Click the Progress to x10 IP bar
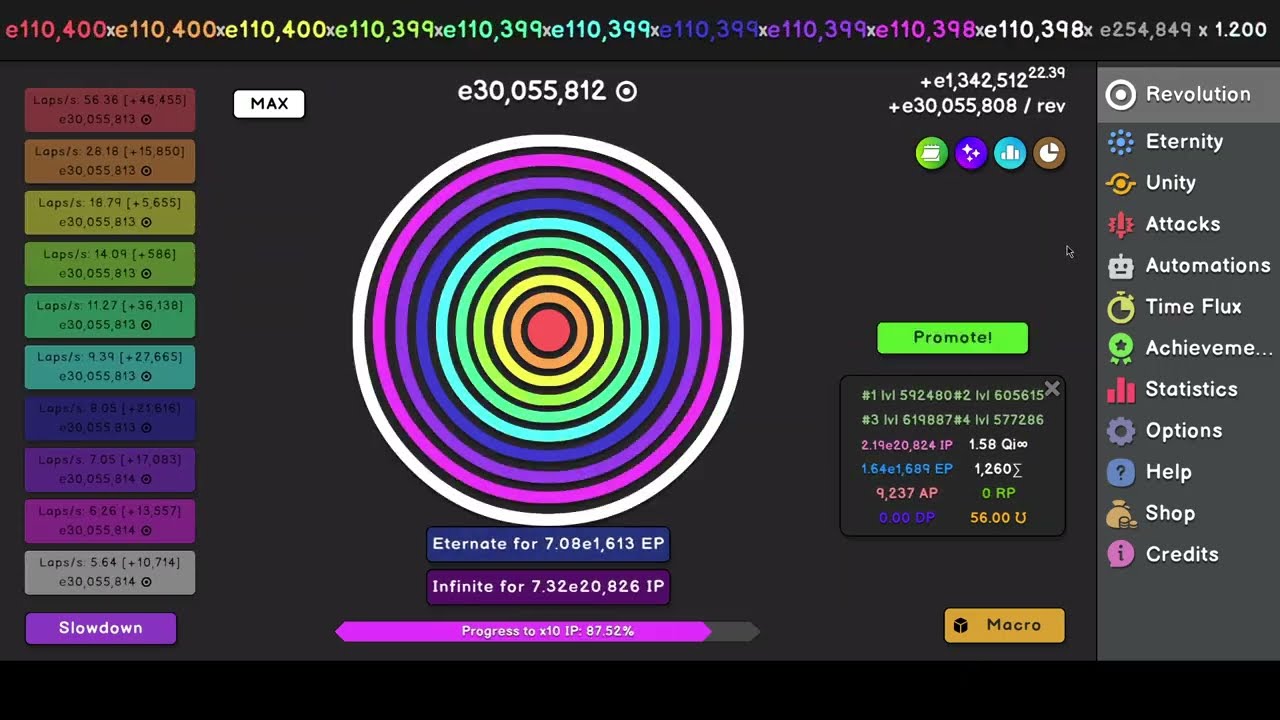1280x720 pixels. (548, 631)
